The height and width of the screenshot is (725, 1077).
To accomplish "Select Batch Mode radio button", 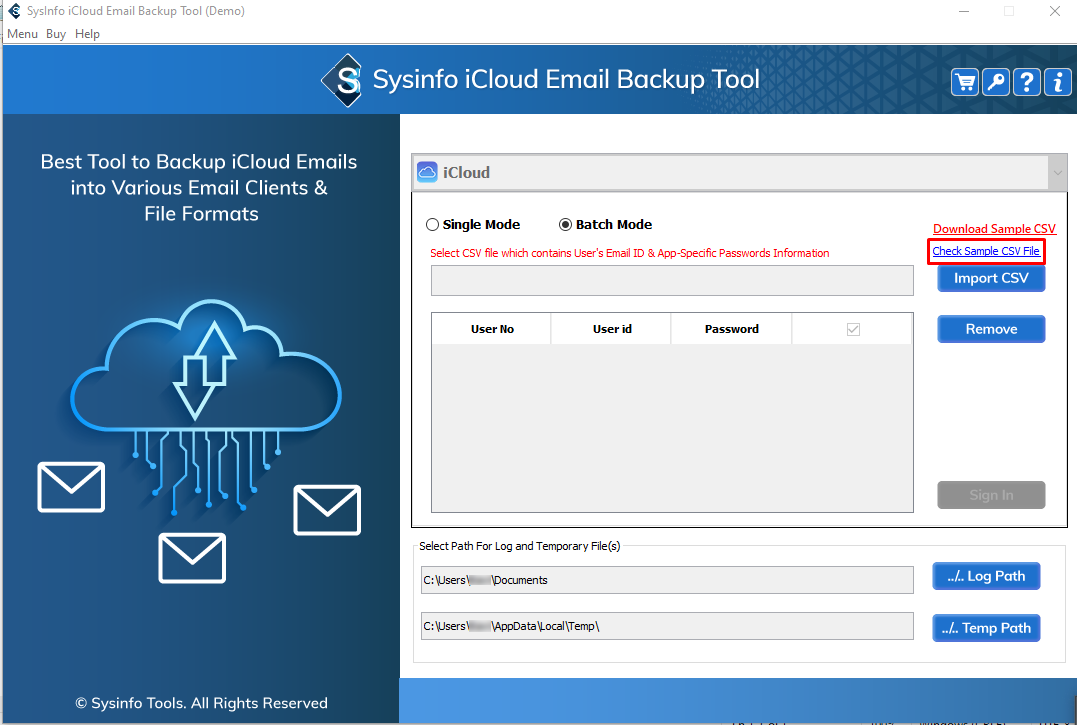I will (x=566, y=225).
